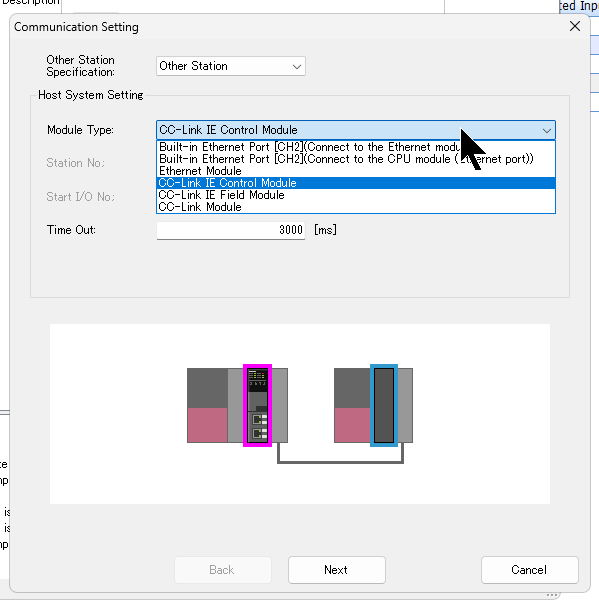Image resolution: width=599 pixels, height=603 pixels.
Task: Close the Communication Setting dialog
Action: coord(575,26)
